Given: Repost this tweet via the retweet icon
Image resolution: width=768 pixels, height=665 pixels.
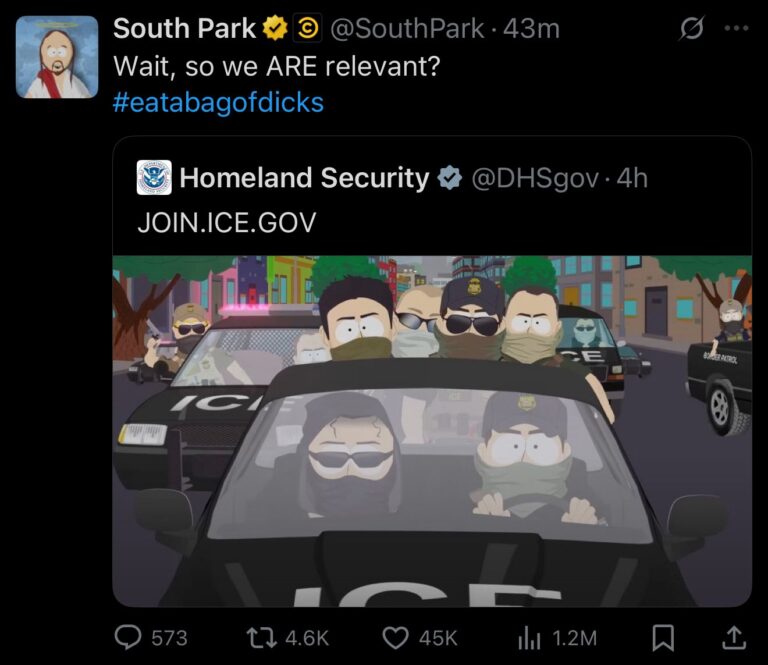Looking at the screenshot, I should (260, 637).
